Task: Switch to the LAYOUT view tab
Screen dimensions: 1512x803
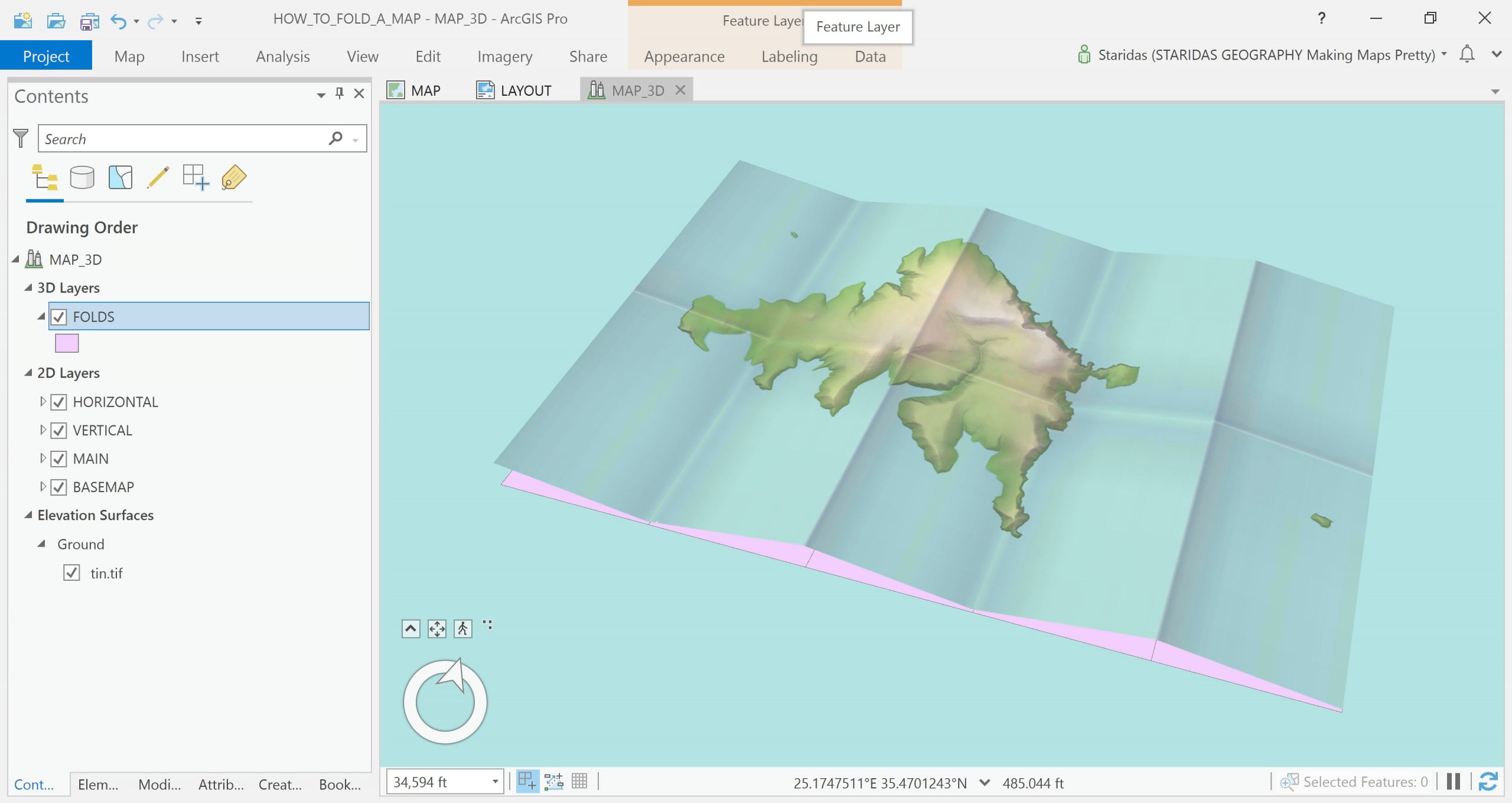Action: 514,90
